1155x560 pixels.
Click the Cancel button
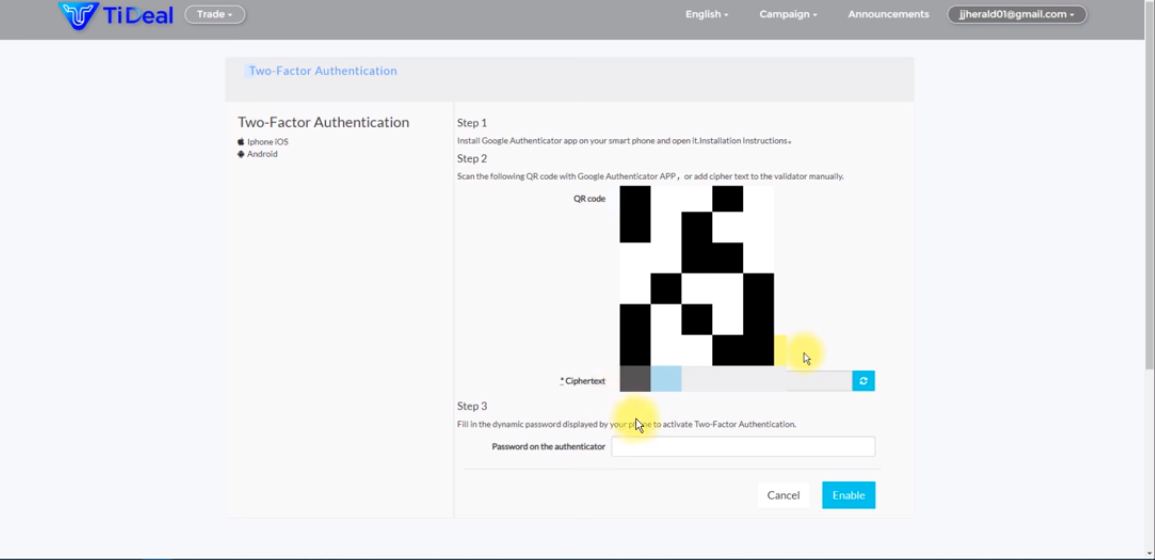[x=783, y=495]
